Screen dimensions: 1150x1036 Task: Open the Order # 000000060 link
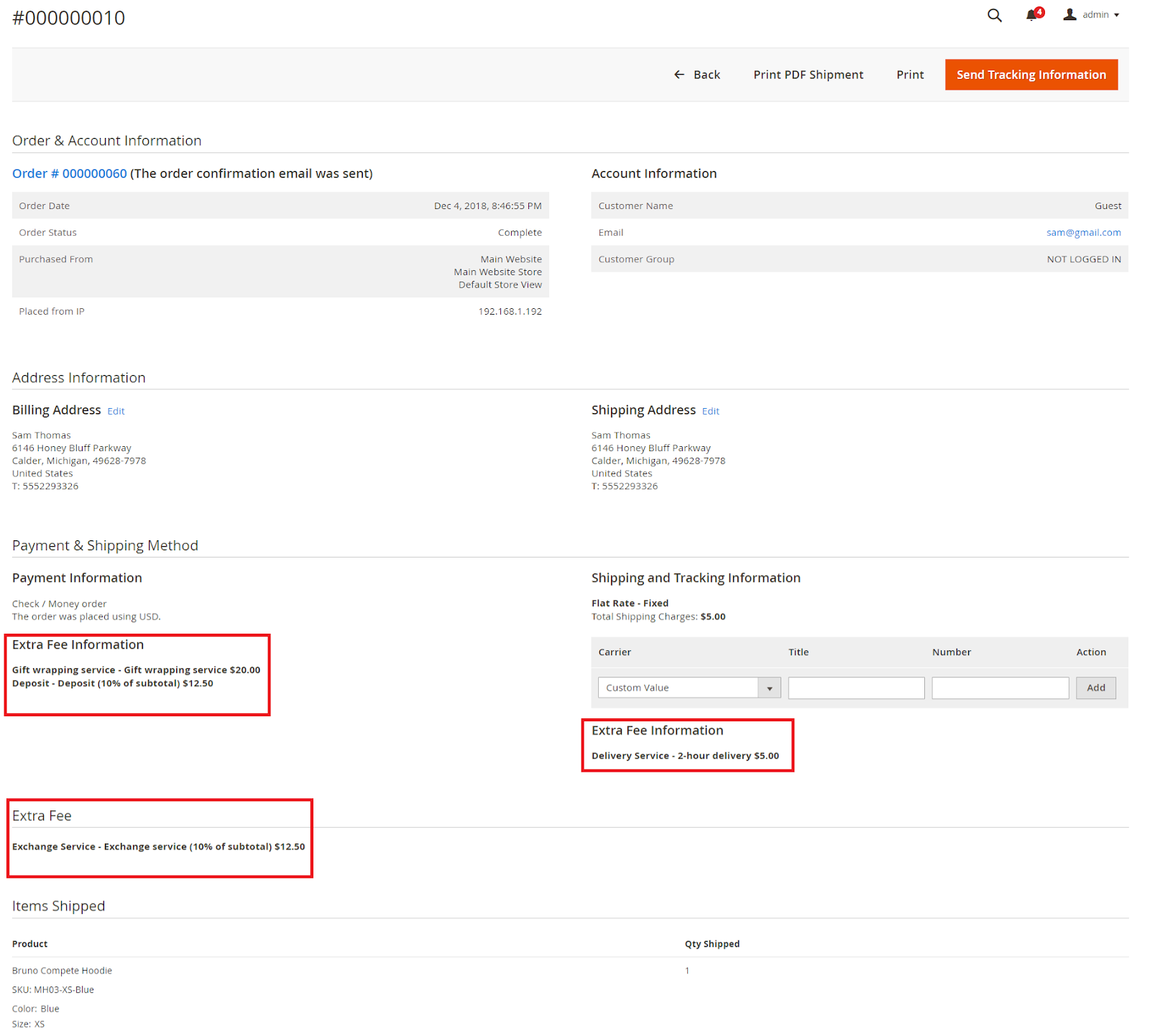69,174
